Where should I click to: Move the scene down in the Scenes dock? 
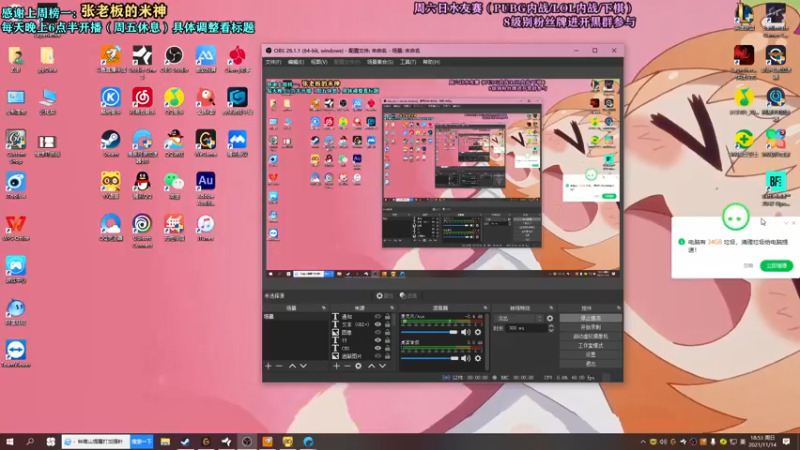click(303, 366)
